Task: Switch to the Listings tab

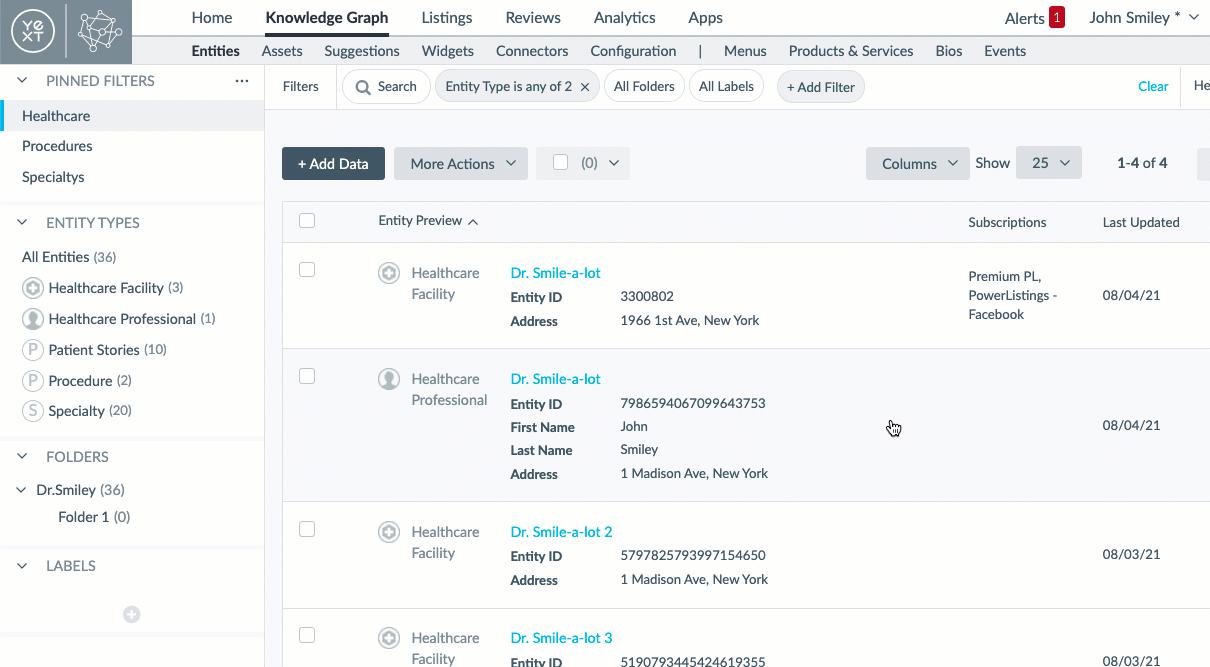Action: click(446, 17)
